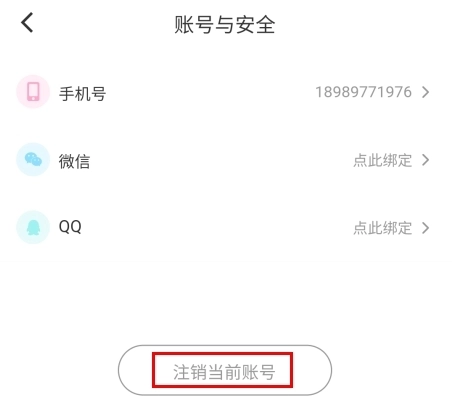Open the chevron in the QQ row
This screenshot has height=402, width=456.
pyautogui.click(x=425, y=228)
